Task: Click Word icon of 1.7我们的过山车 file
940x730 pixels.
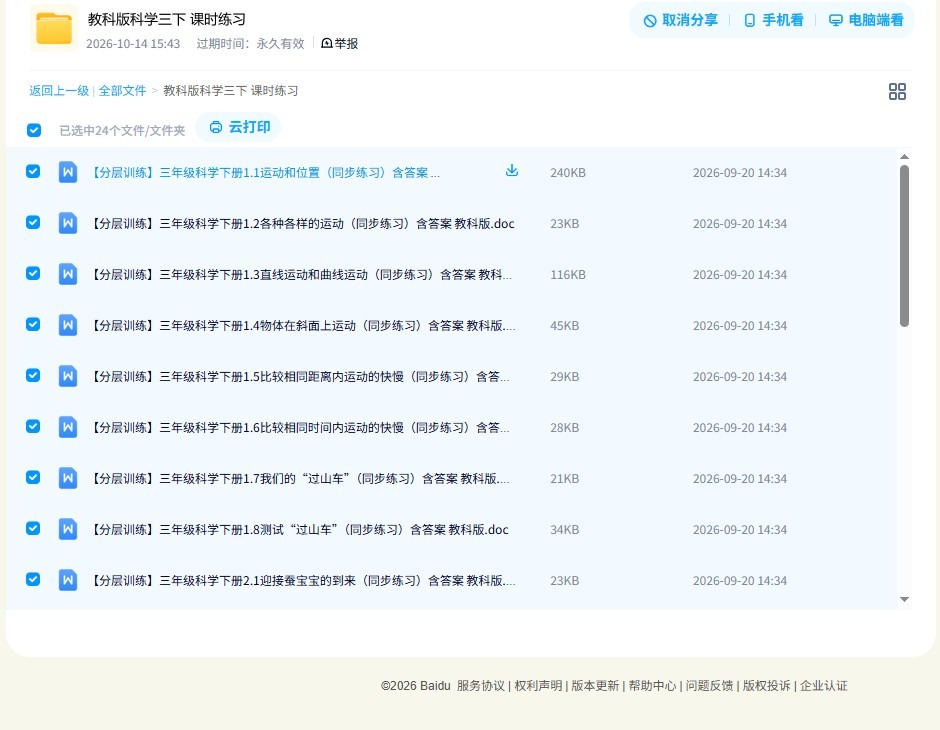Action: (x=68, y=478)
